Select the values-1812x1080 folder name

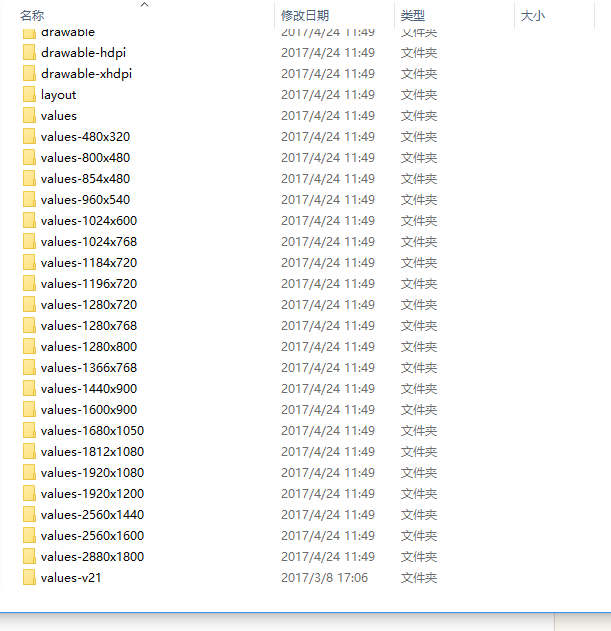[92, 452]
